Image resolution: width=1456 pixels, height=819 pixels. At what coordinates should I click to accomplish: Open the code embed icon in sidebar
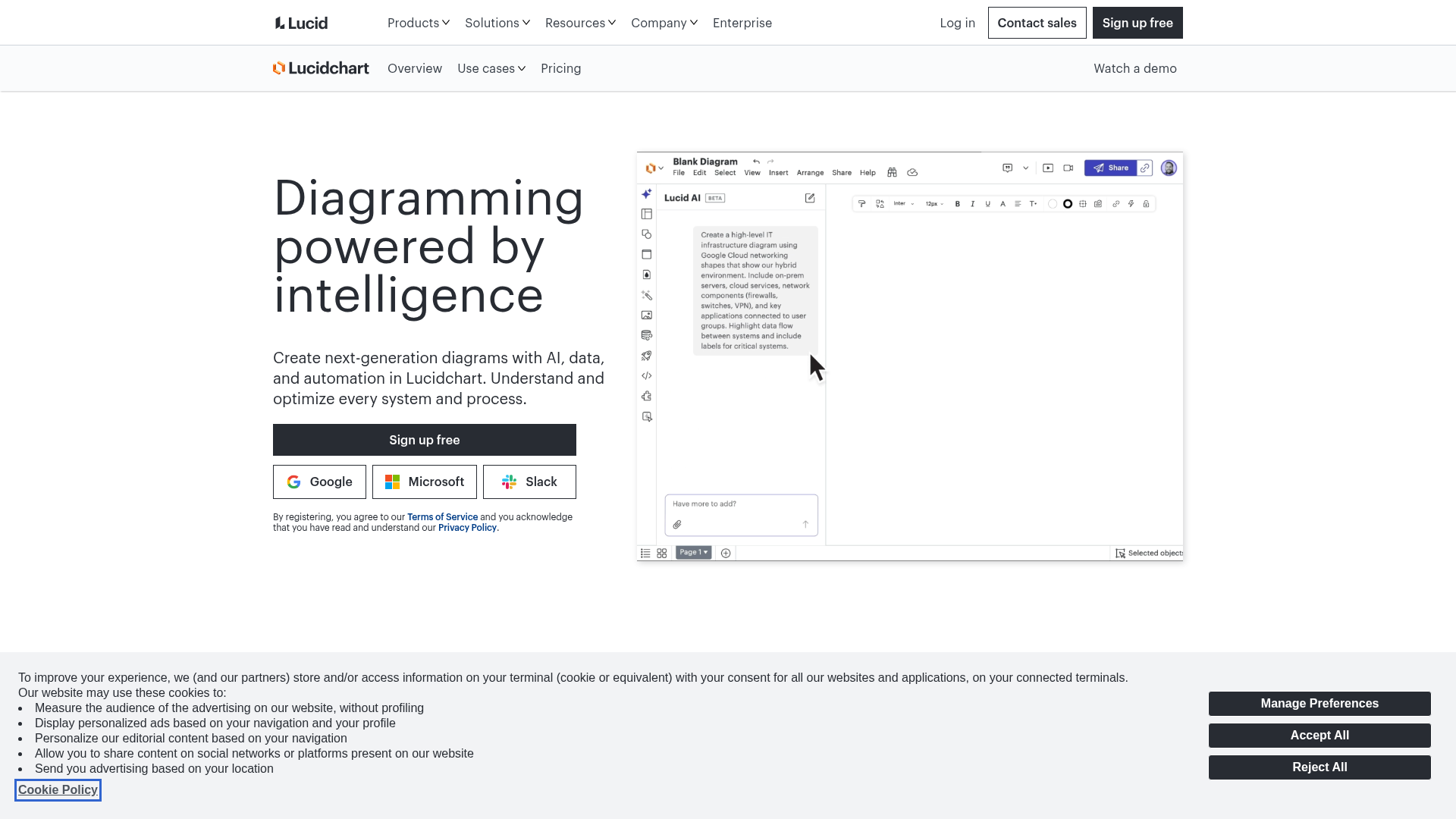(x=646, y=376)
